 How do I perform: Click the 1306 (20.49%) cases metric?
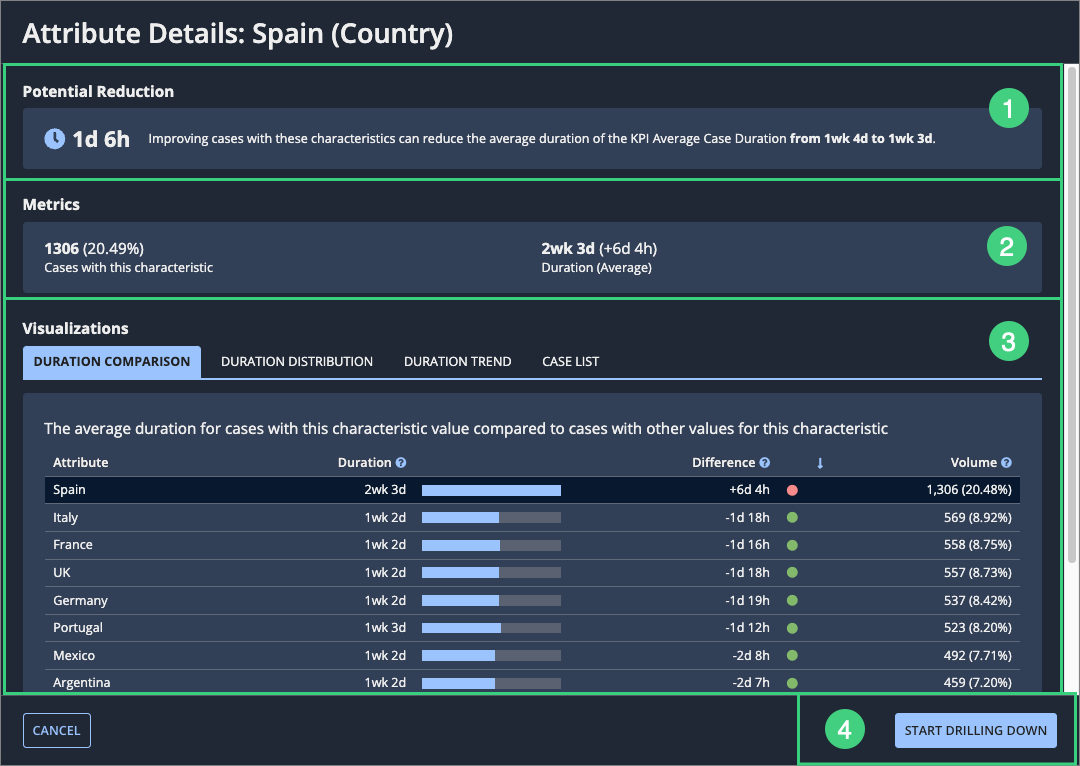coord(94,249)
